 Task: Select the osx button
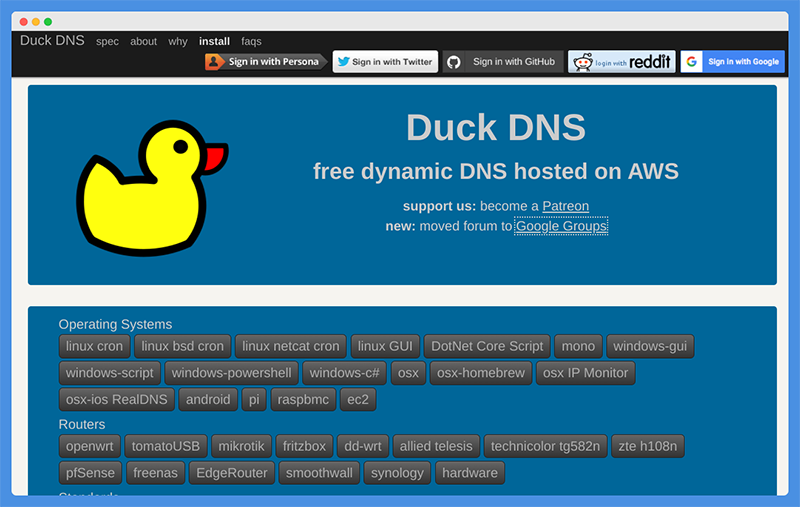coord(408,373)
